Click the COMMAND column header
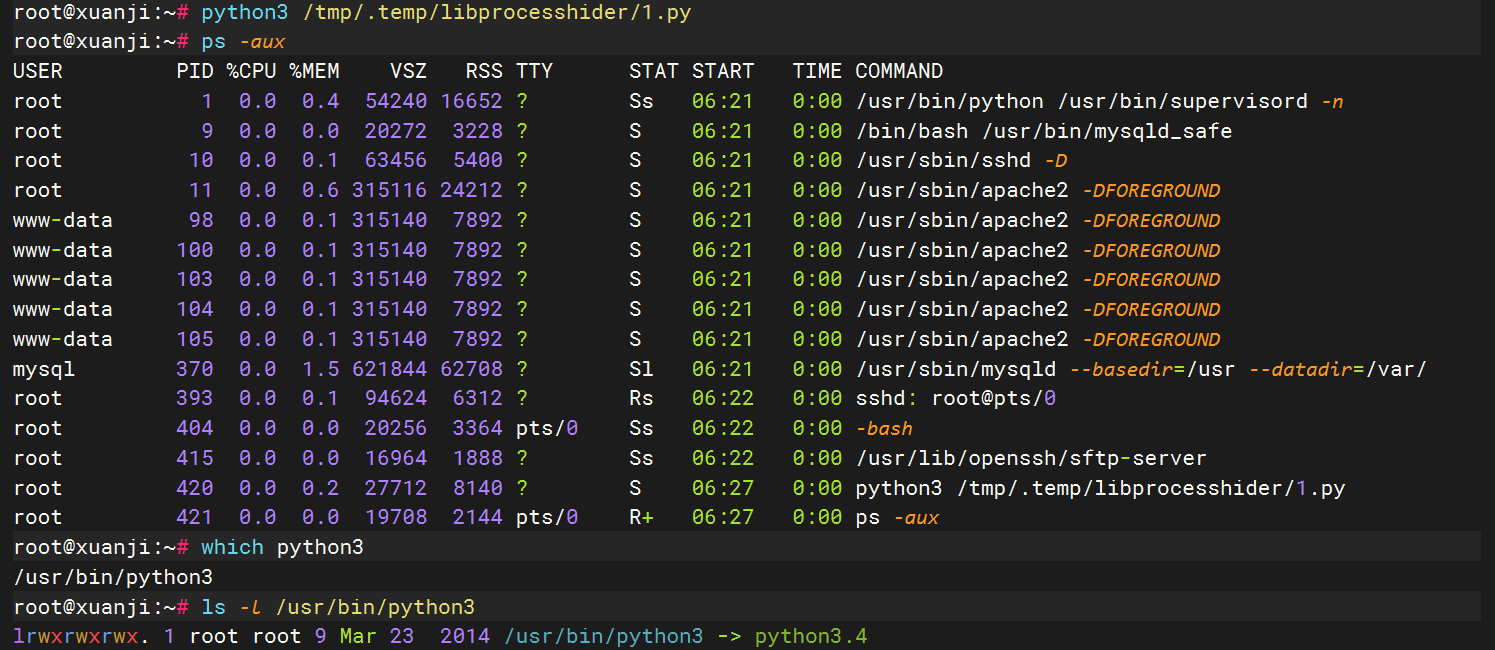The image size is (1495, 650). 899,71
